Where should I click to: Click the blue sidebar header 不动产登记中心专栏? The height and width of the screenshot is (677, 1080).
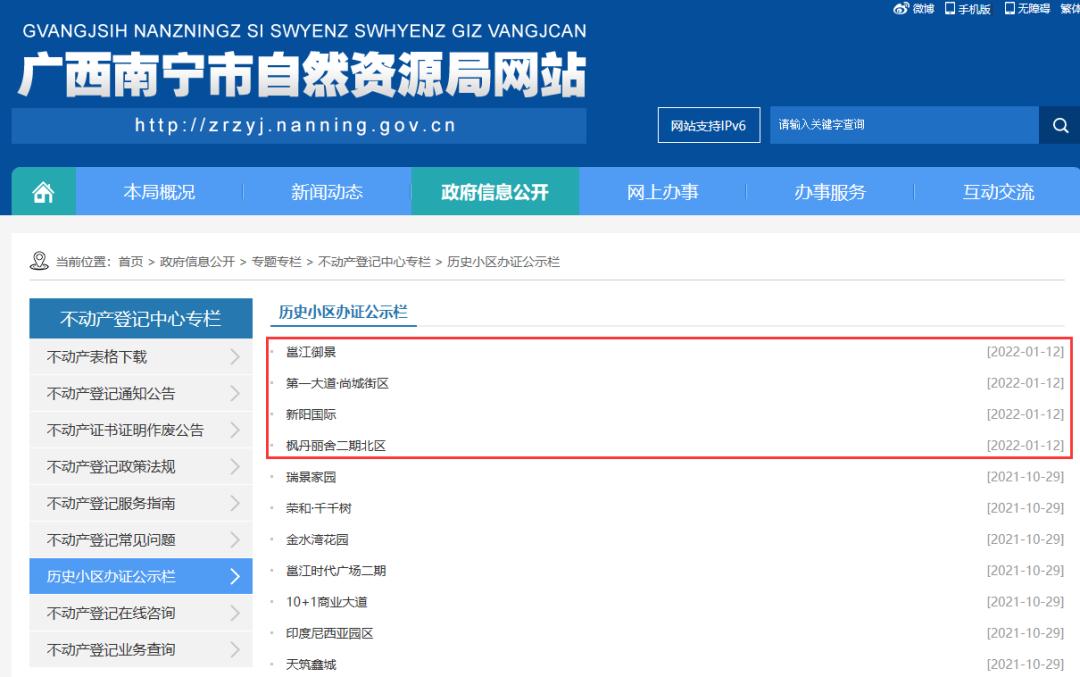coord(140,318)
